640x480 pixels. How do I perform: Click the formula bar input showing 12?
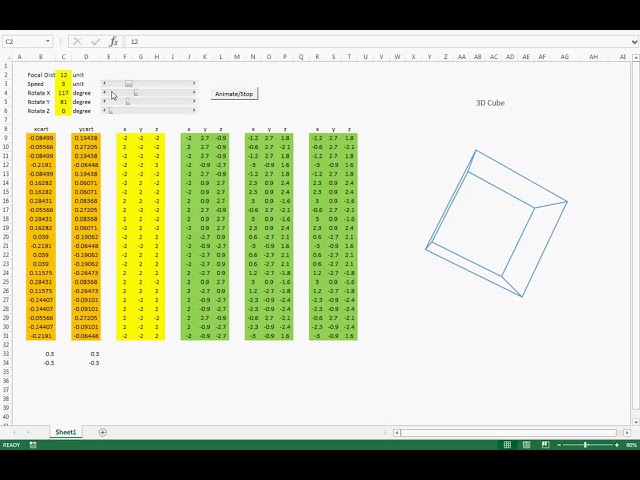click(378, 42)
